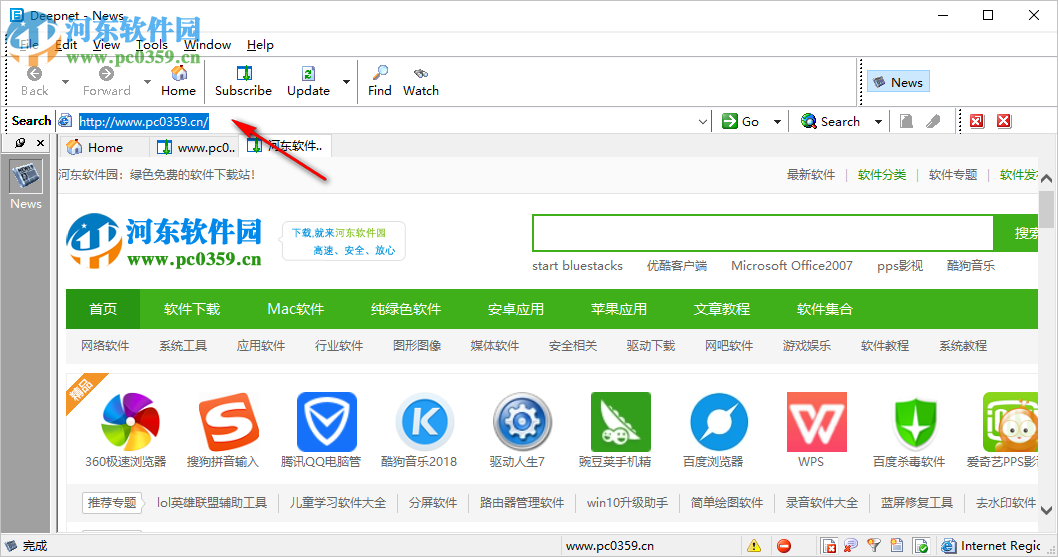Click the Forward navigation button
1058x557 pixels.
(x=107, y=81)
